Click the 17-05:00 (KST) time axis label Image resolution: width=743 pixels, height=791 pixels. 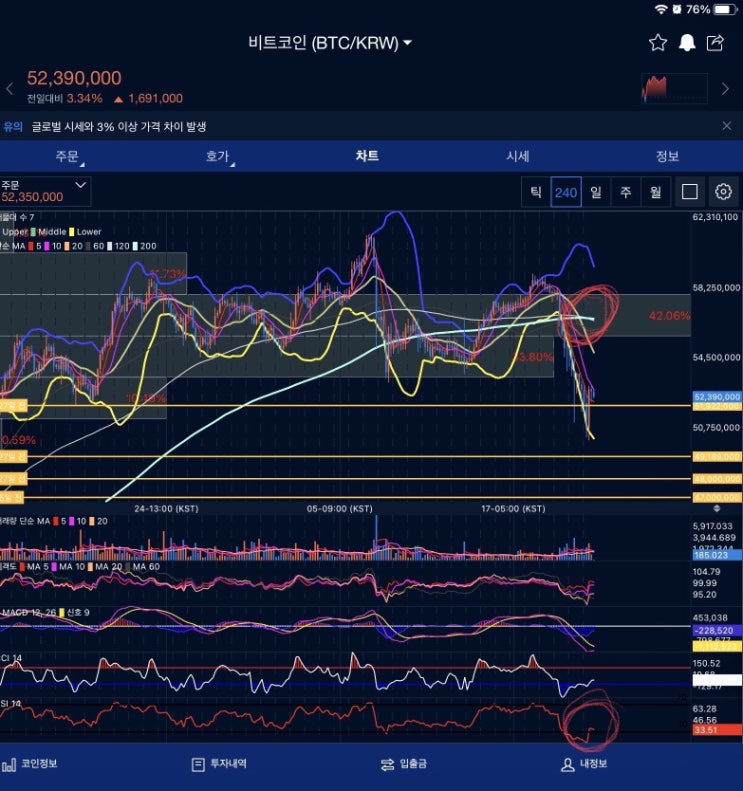(513, 508)
